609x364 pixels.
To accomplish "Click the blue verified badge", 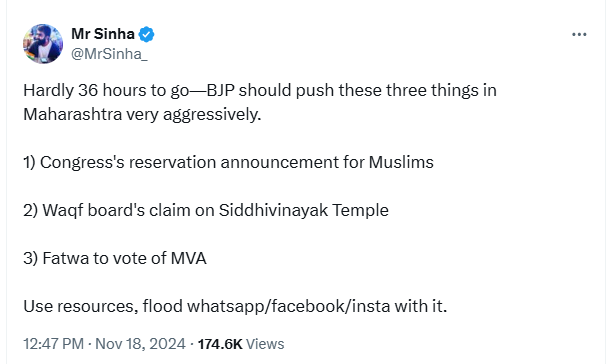I will 146,35.
